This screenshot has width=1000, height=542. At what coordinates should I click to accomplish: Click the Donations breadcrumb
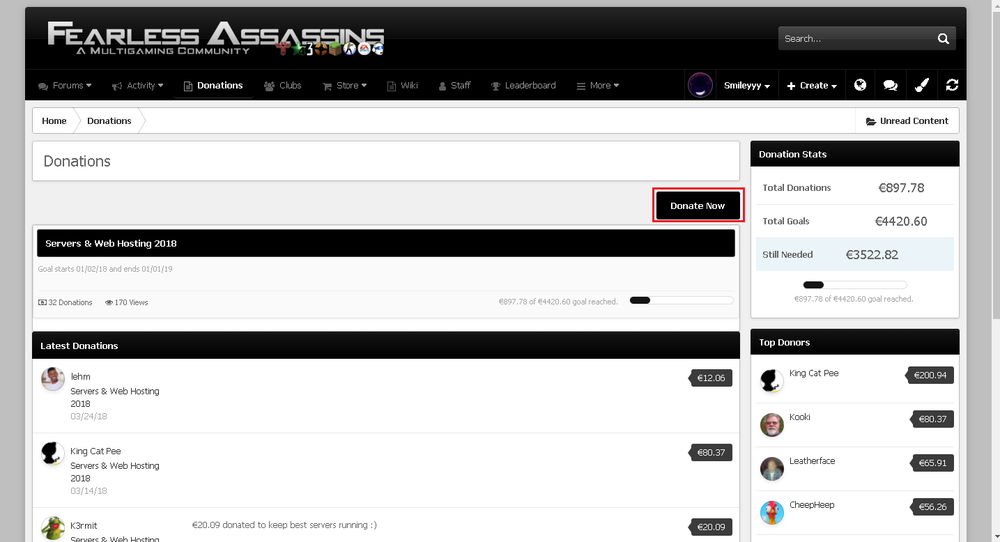click(x=109, y=121)
